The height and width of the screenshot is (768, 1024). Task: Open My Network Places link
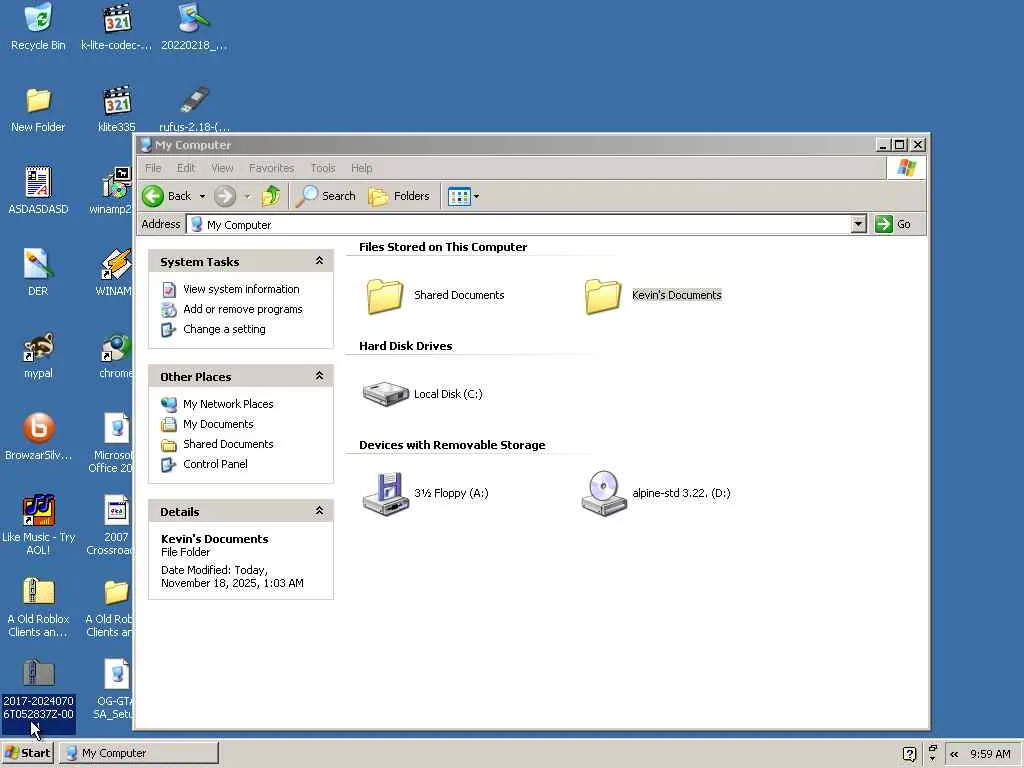228,404
